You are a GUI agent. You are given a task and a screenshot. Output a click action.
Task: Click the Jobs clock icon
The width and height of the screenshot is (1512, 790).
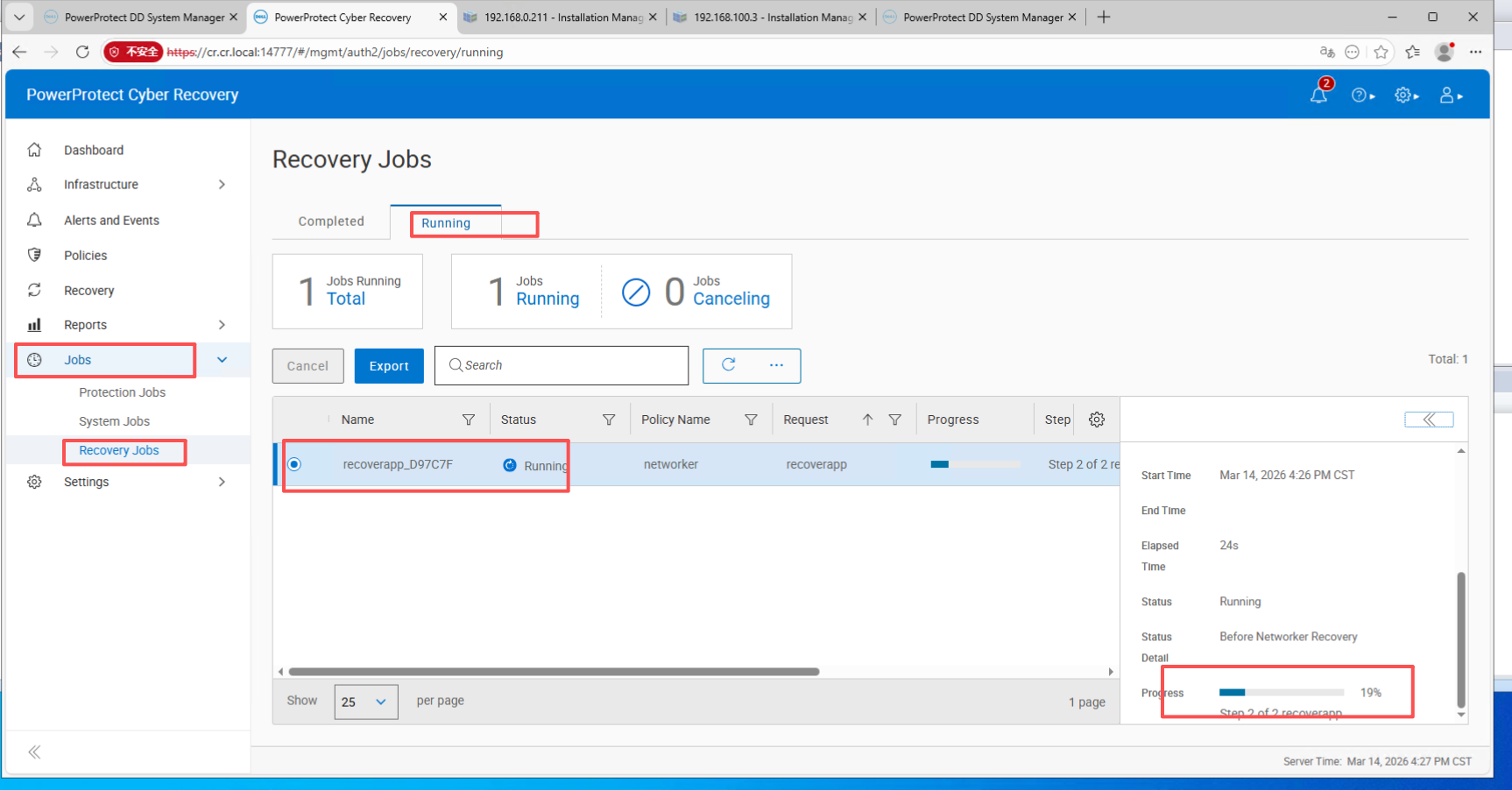pos(34,360)
